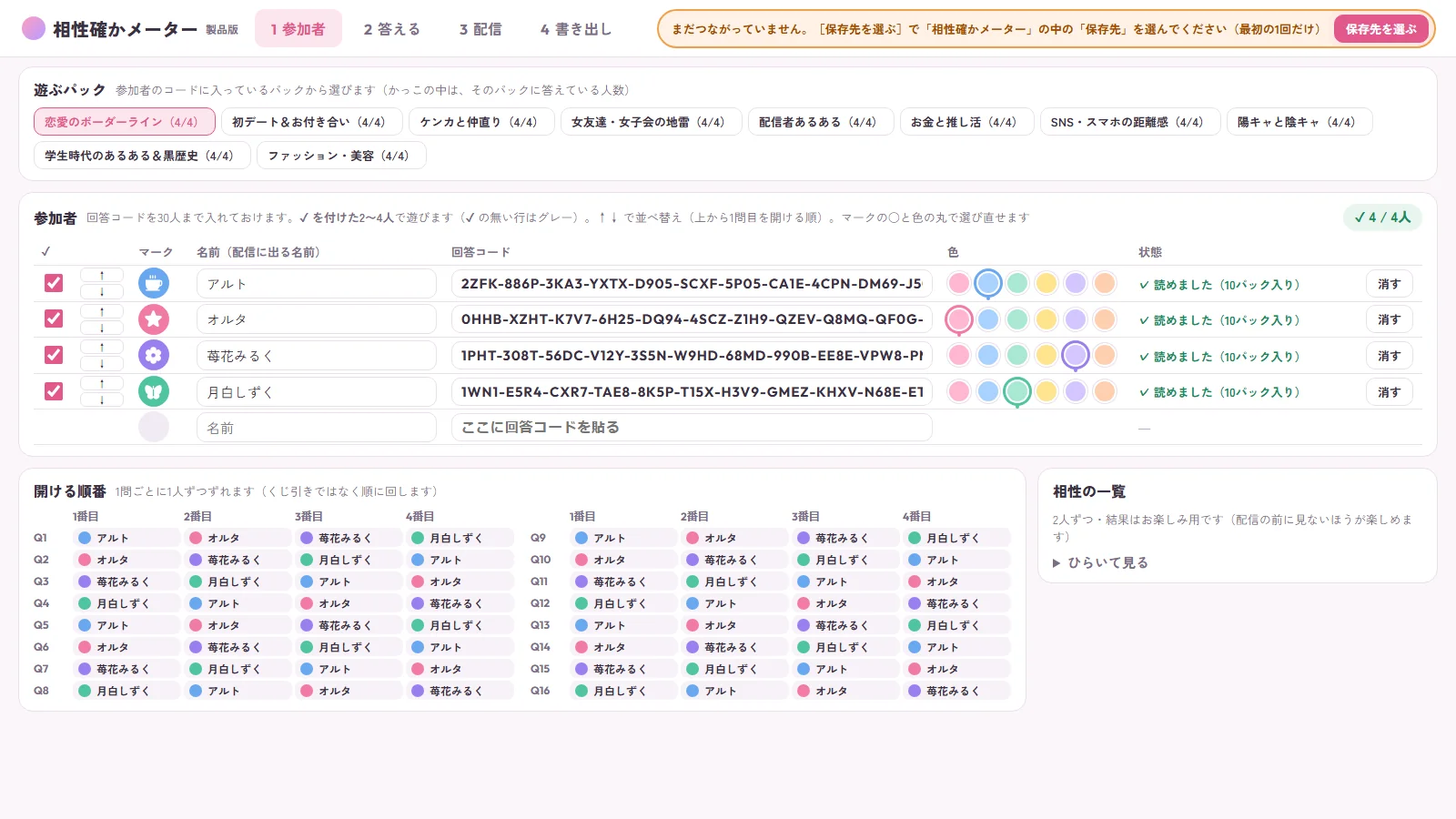The width and height of the screenshot is (1456, 819).
Task: Switch to the 3 配信 tab
Action: pyautogui.click(x=480, y=29)
